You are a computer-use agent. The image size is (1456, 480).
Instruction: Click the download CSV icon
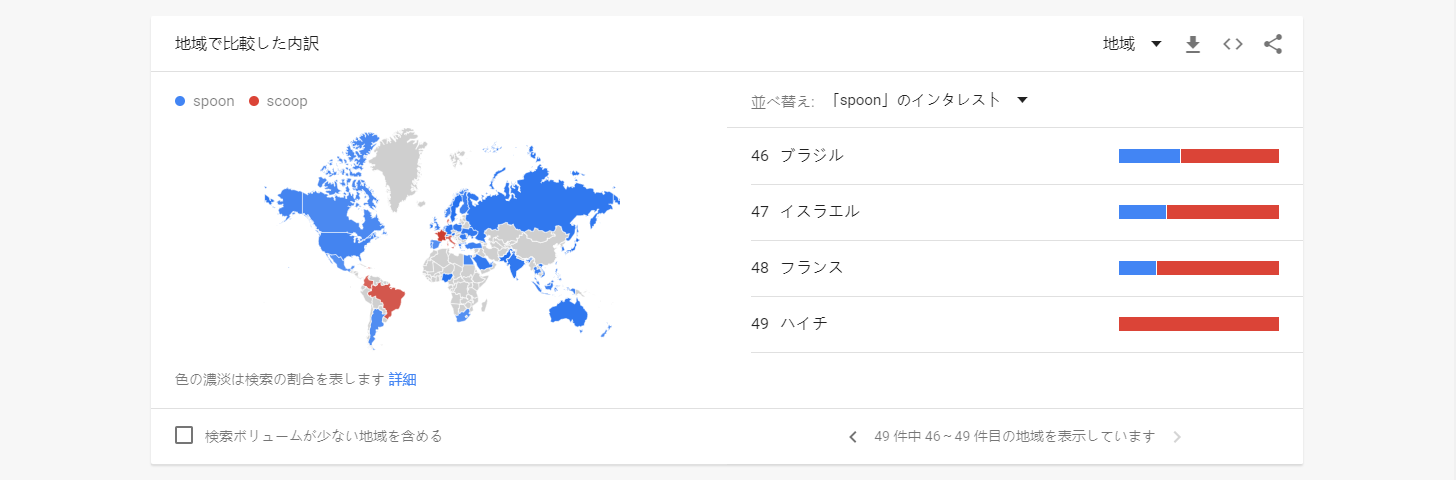coord(1192,44)
